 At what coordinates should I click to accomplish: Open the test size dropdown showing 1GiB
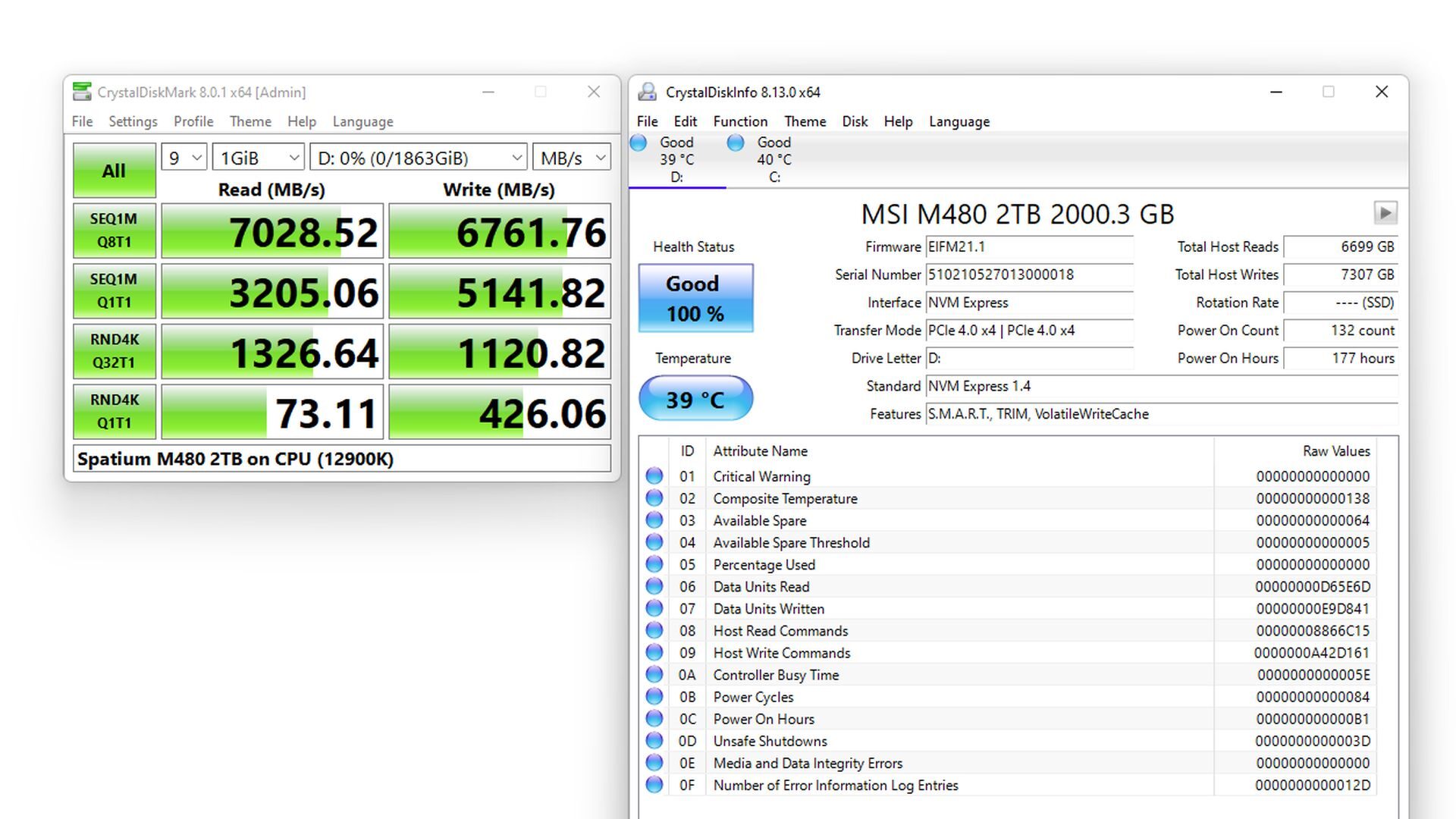(258, 158)
